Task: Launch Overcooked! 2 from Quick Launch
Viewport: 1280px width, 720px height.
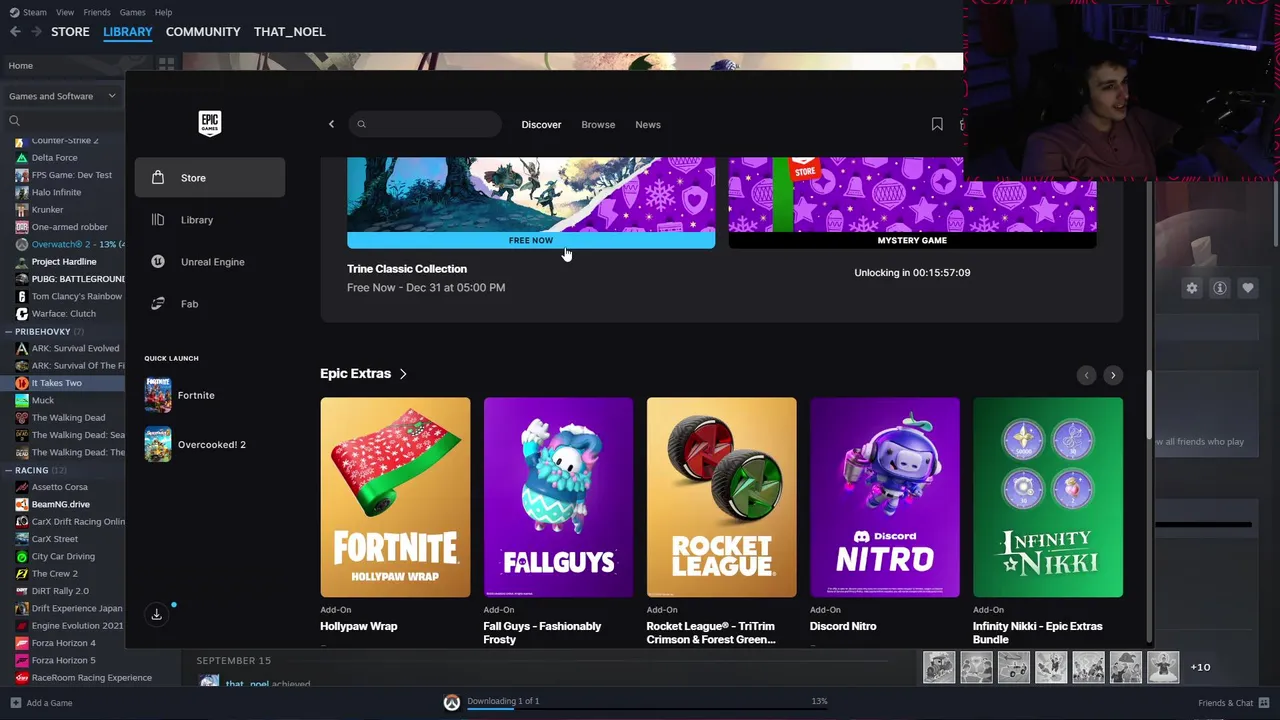Action: pos(195,444)
